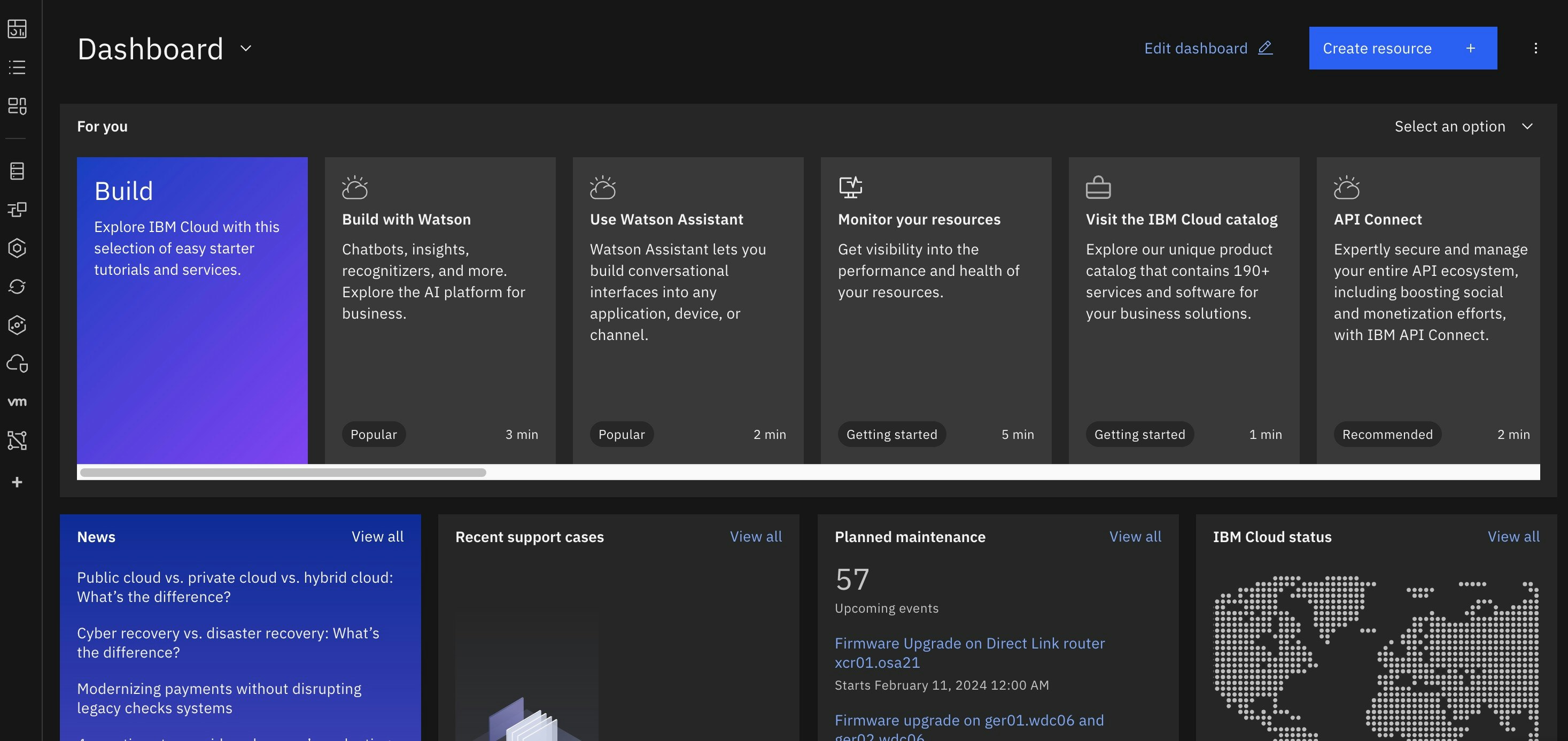Click the plus icon at sidebar bottom
This screenshot has height=741, width=1568.
(x=17, y=482)
